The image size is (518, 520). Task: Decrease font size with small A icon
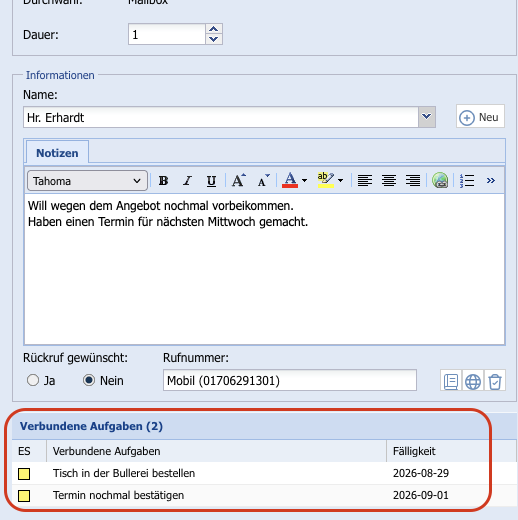pos(263,181)
